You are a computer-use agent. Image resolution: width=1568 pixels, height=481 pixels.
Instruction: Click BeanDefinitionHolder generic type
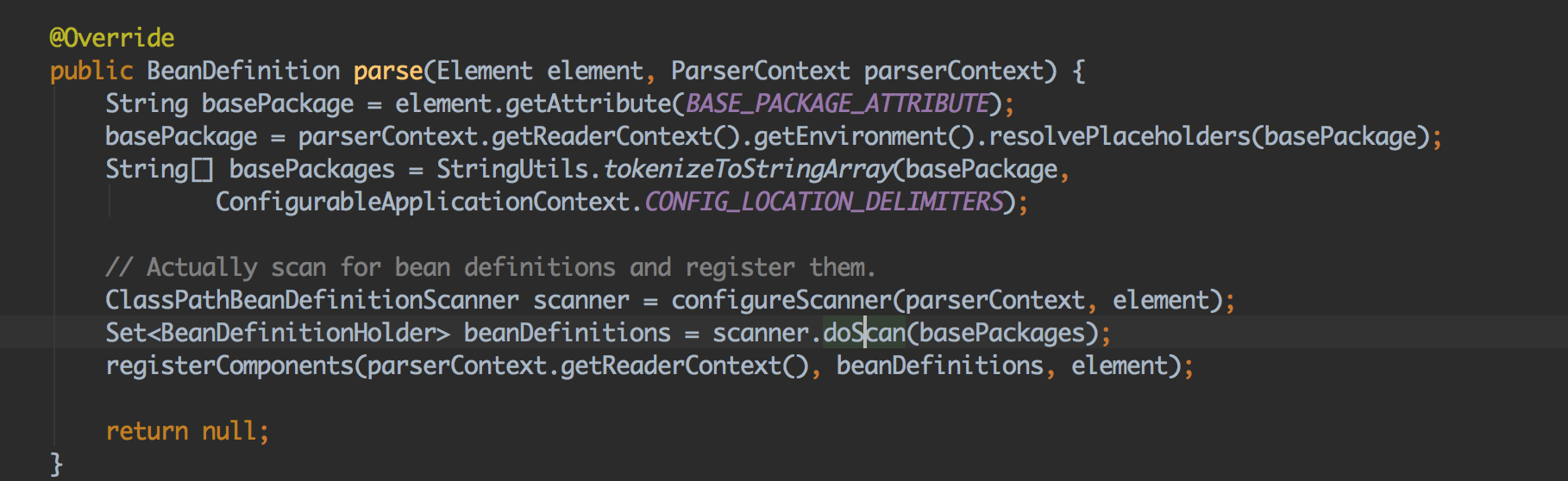[298, 333]
